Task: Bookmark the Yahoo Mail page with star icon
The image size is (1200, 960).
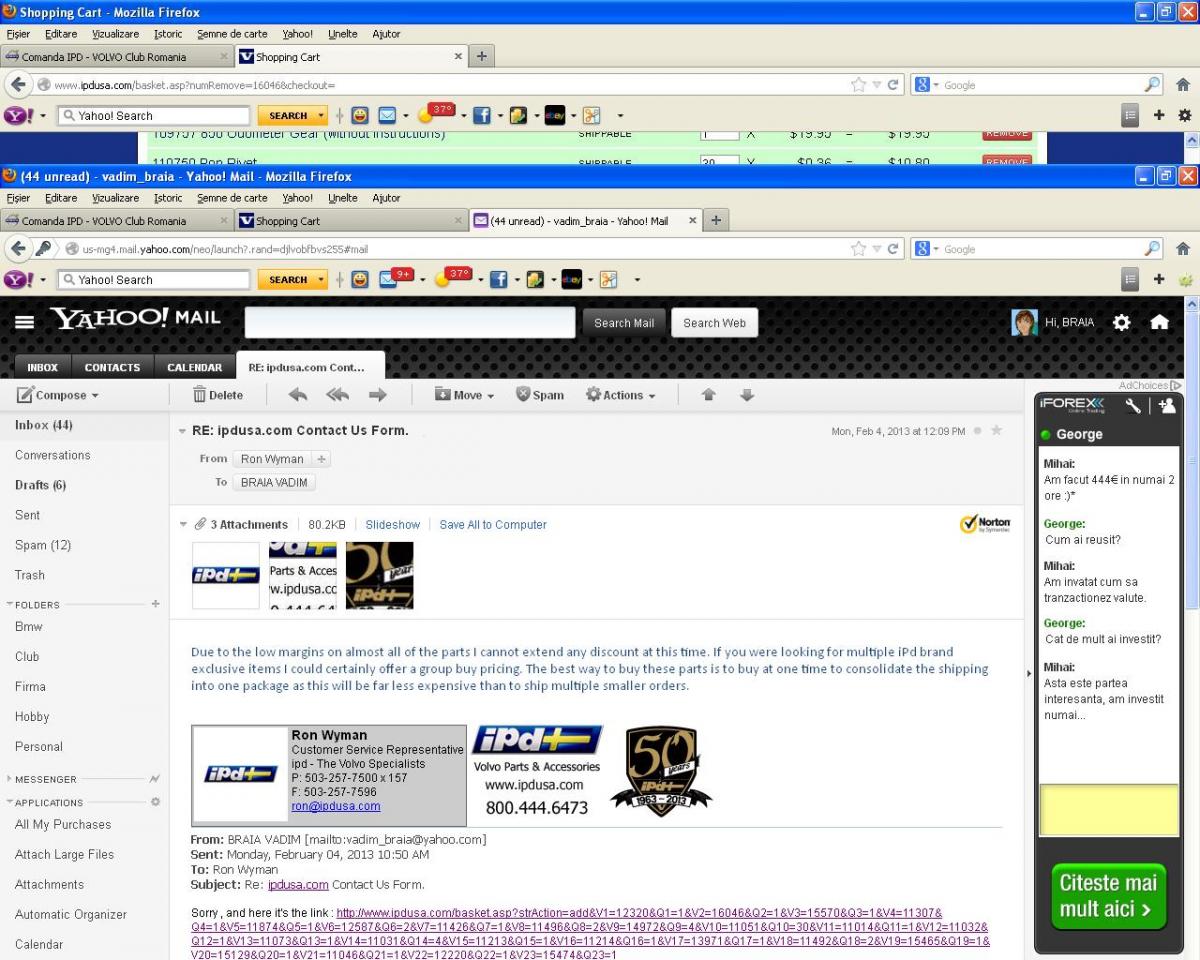Action: coord(858,249)
